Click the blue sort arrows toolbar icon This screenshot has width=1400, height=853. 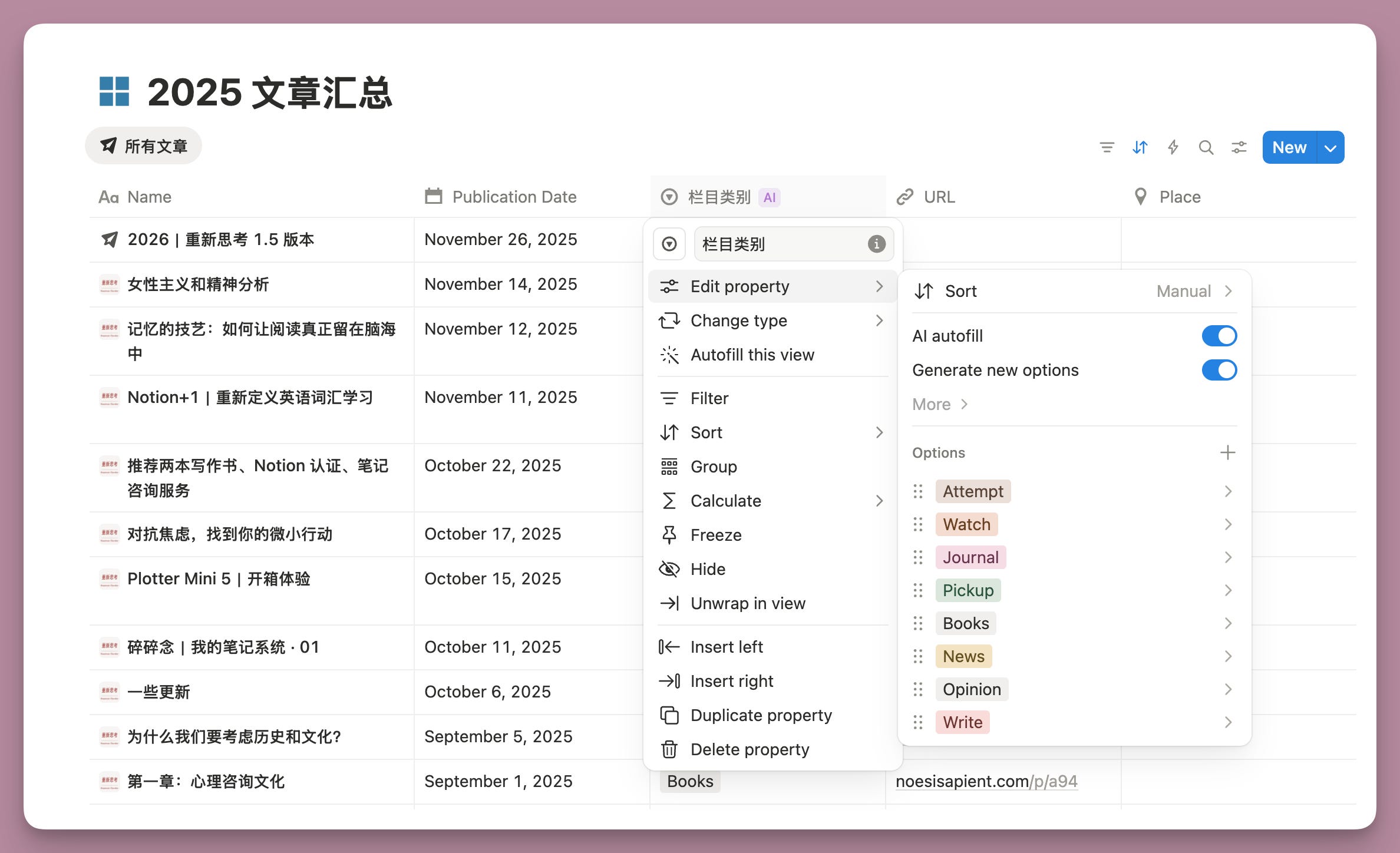point(1140,147)
